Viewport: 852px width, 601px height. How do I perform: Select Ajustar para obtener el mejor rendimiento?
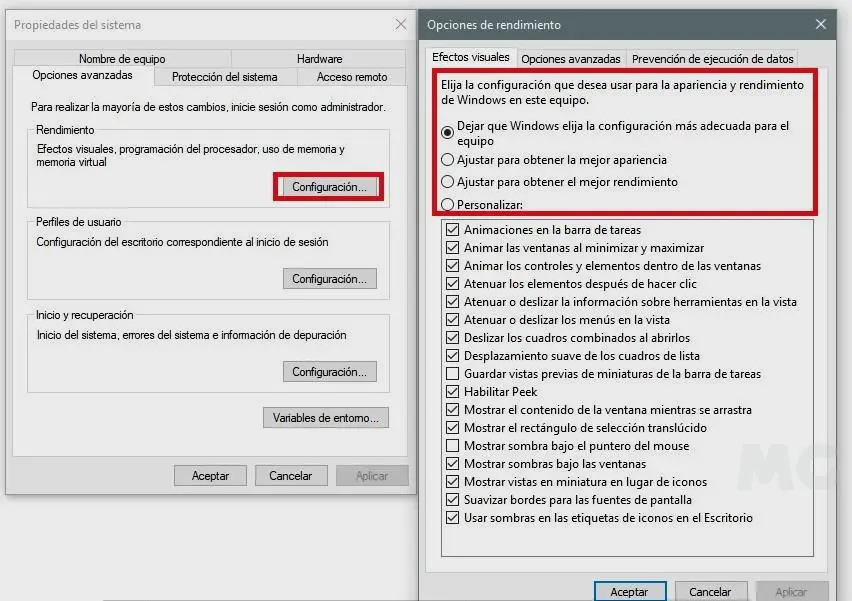[447, 181]
